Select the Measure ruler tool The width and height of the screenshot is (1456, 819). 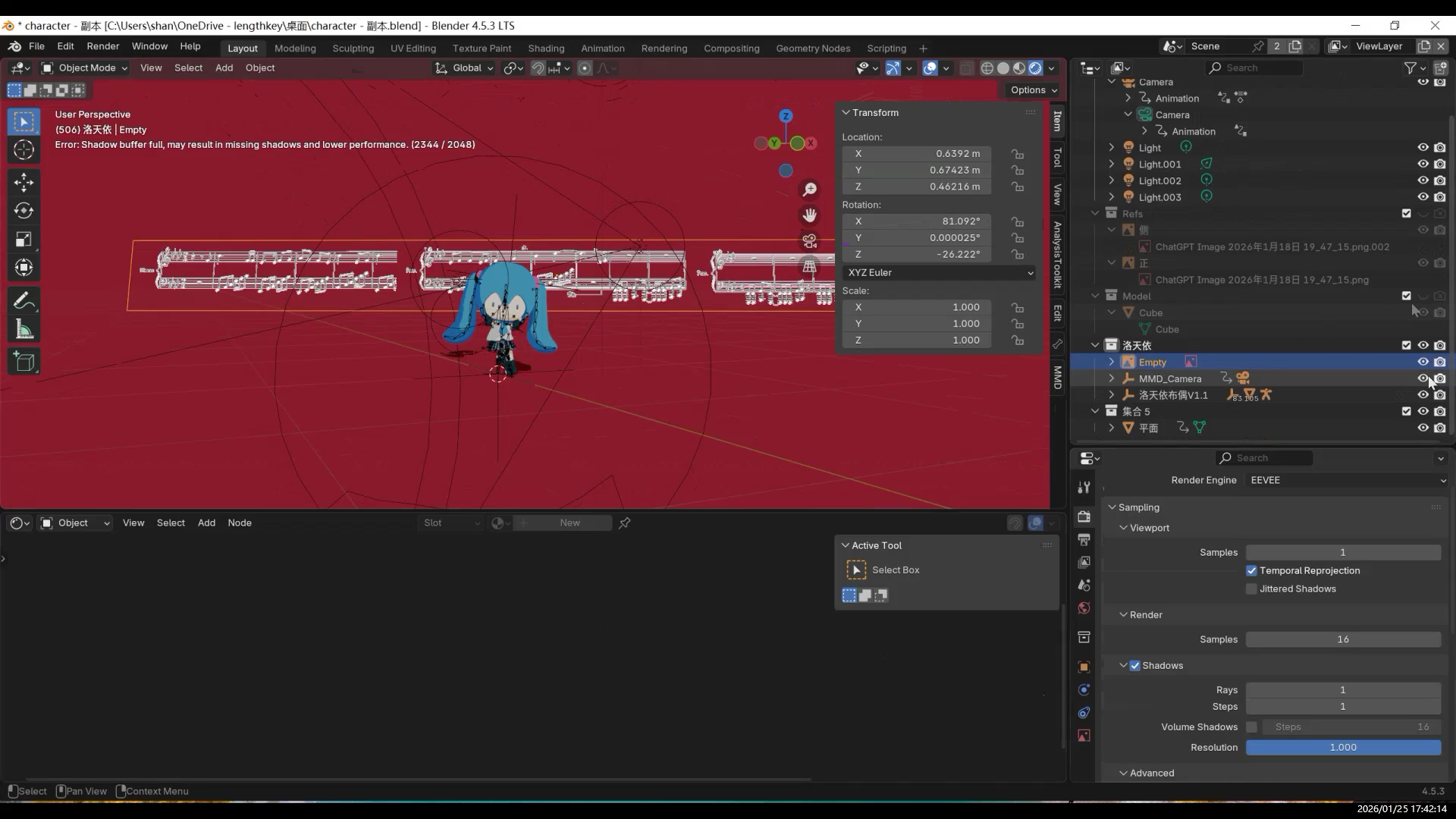point(24,330)
